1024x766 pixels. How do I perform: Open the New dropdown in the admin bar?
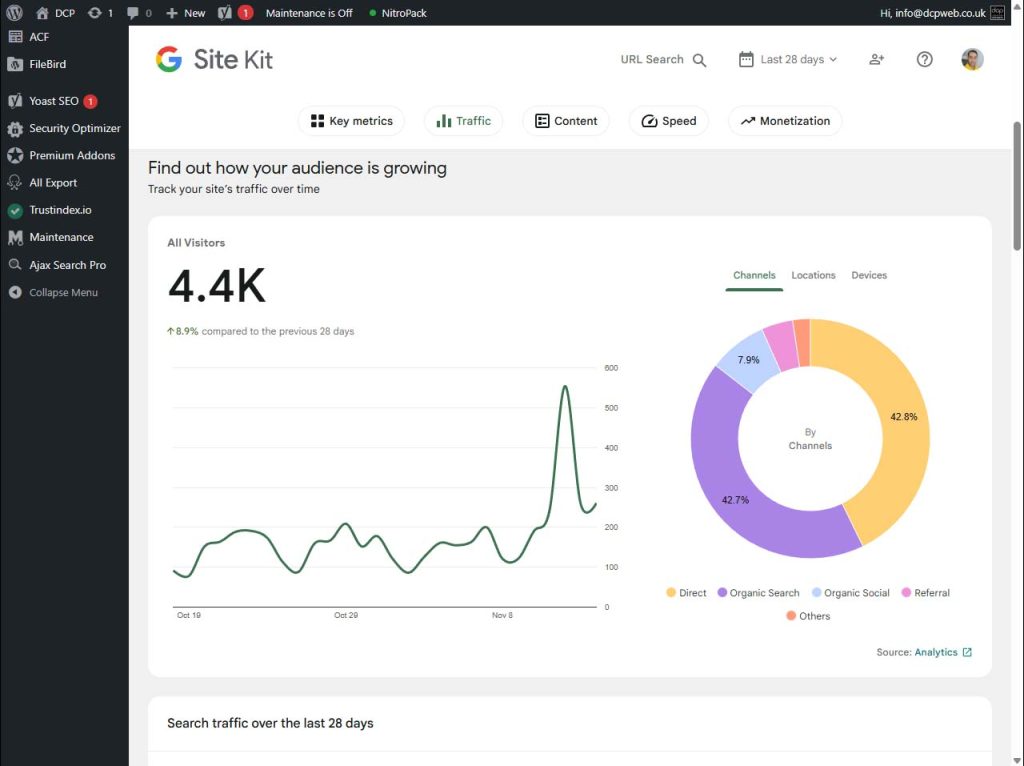point(184,13)
